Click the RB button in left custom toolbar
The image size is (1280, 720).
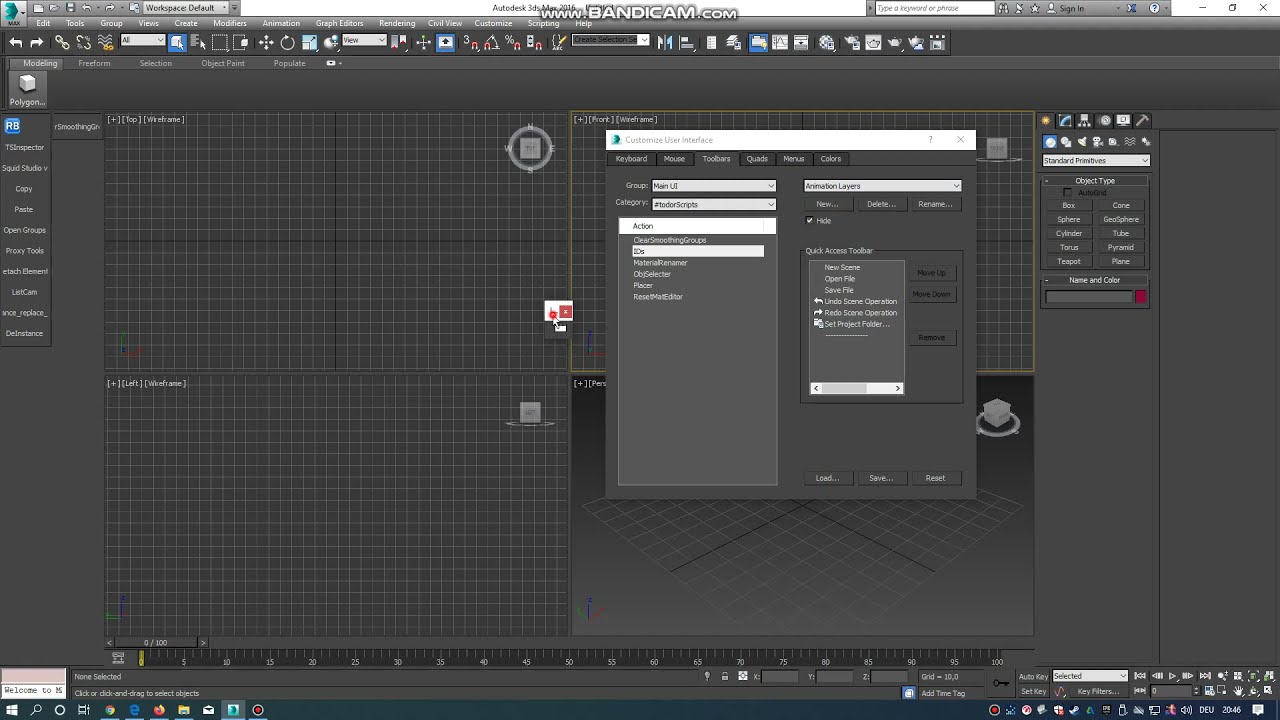[x=12, y=126]
